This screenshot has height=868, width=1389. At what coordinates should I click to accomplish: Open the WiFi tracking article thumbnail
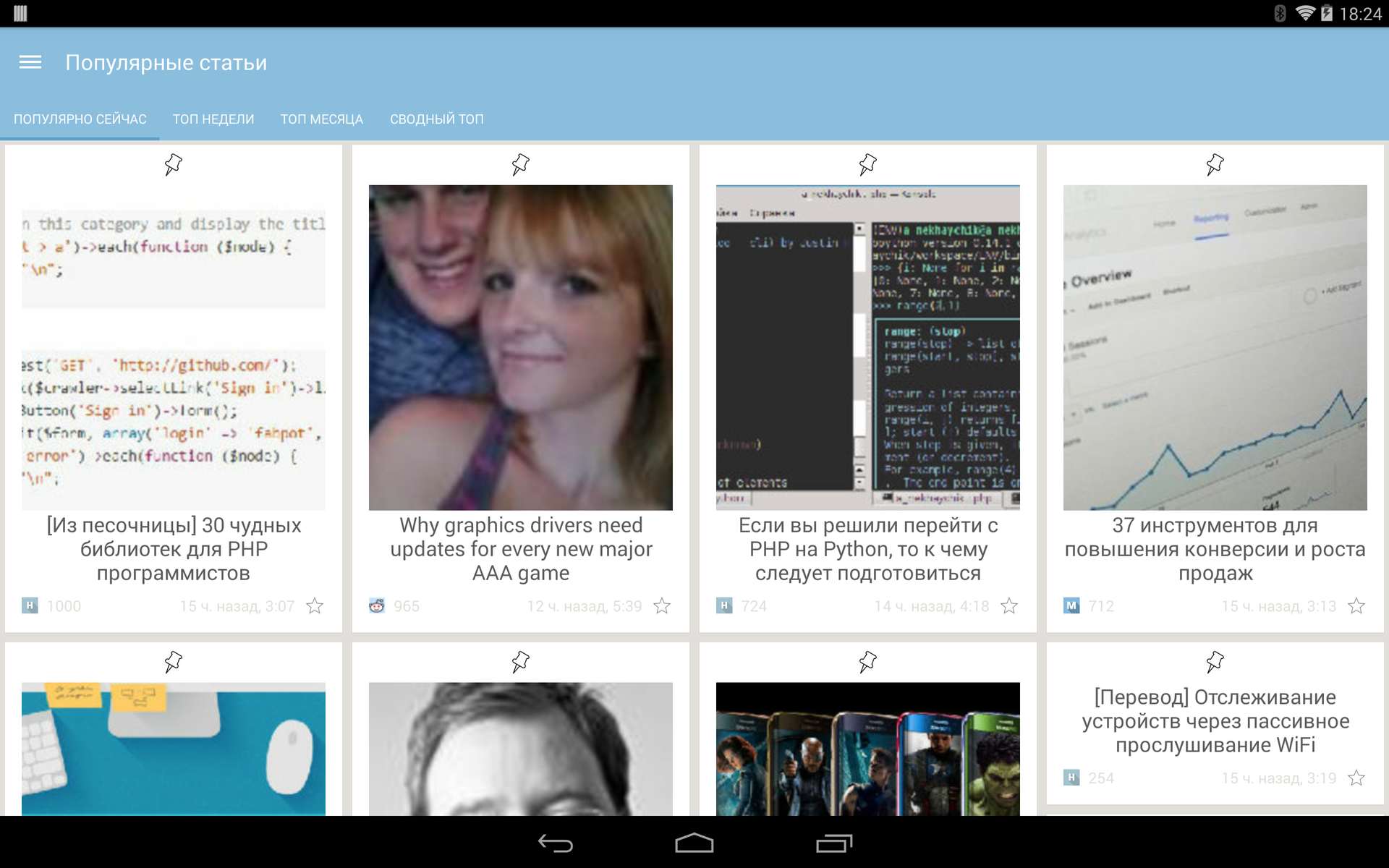(1214, 719)
